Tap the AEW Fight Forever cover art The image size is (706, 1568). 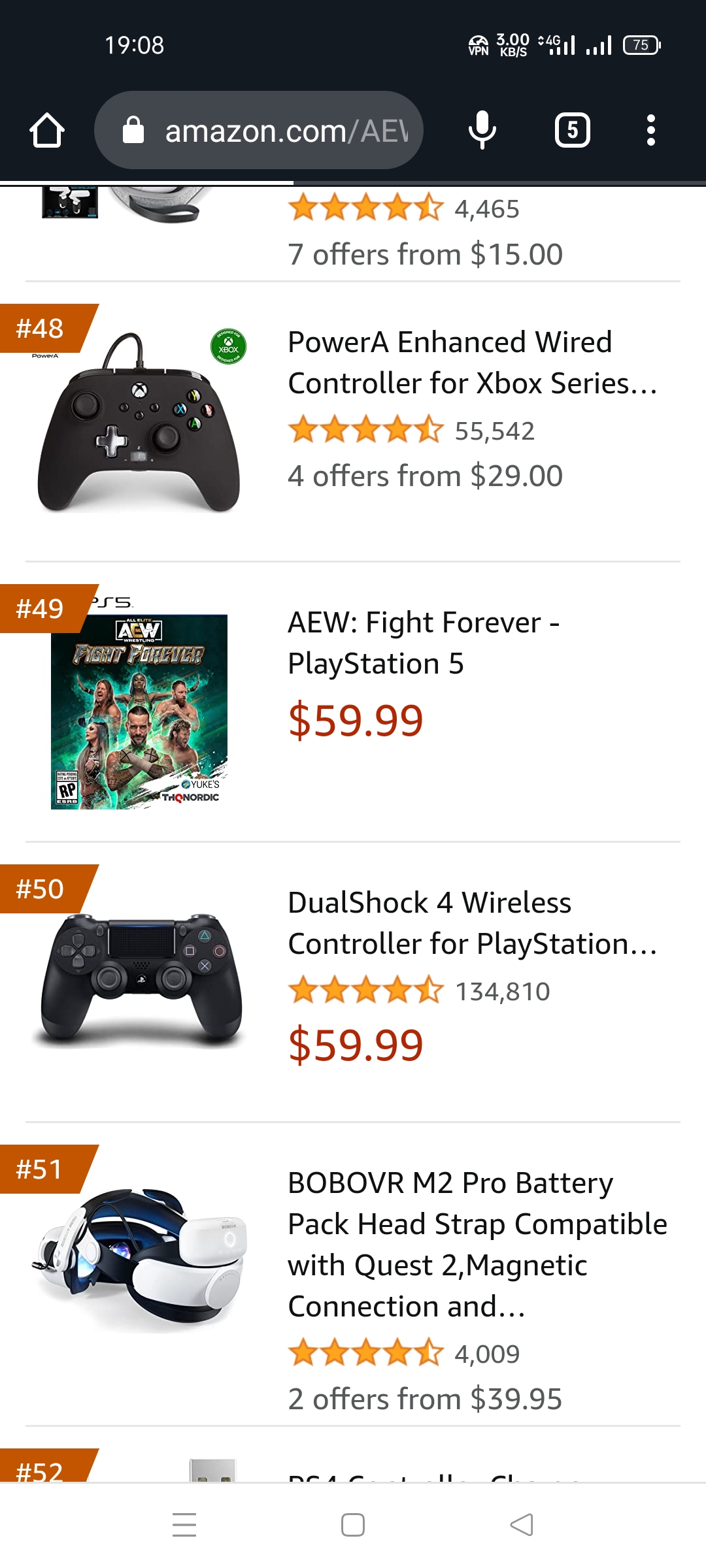coord(139,711)
